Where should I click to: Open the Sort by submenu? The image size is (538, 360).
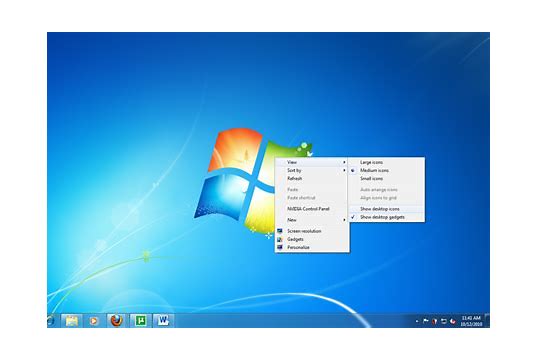point(312,170)
